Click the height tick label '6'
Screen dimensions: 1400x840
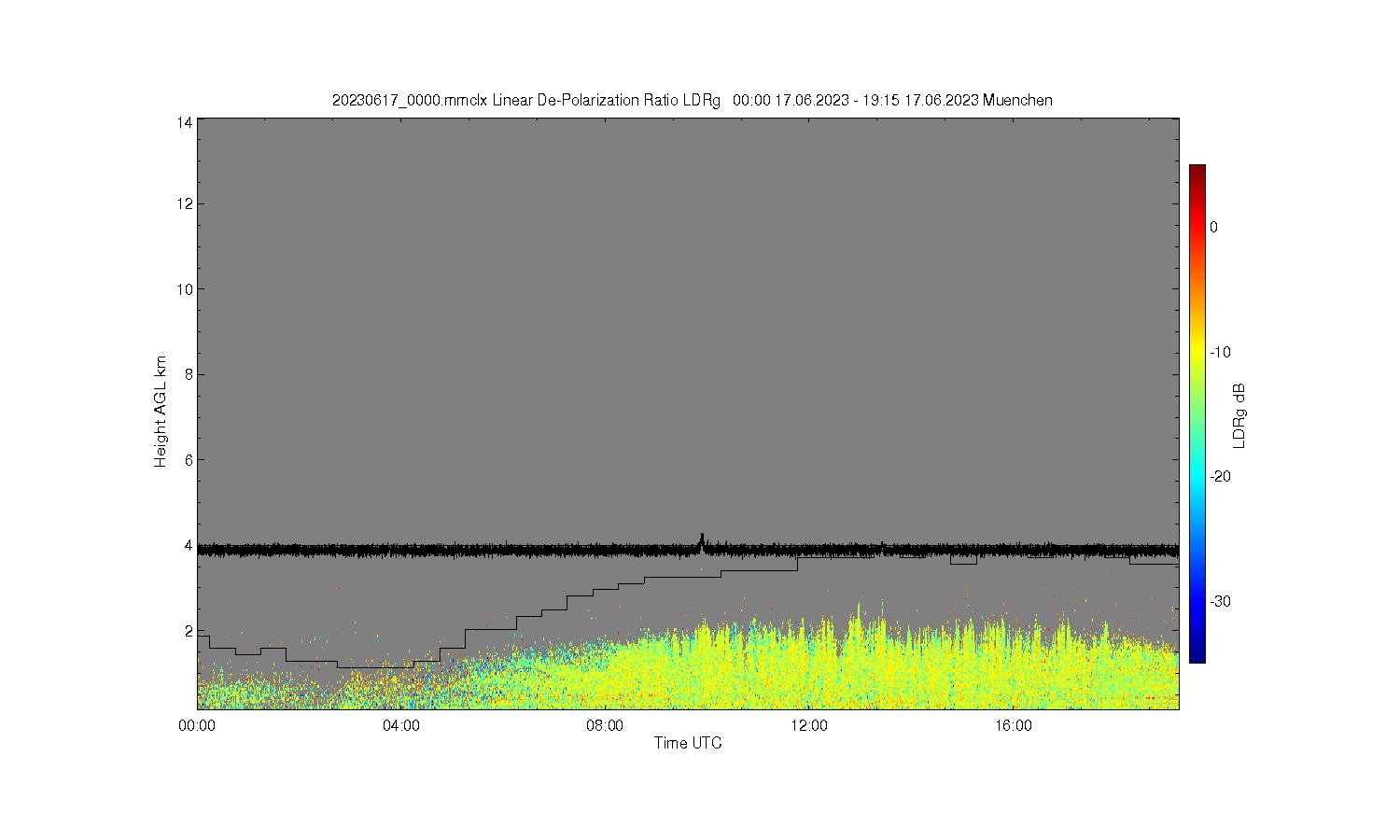click(189, 460)
